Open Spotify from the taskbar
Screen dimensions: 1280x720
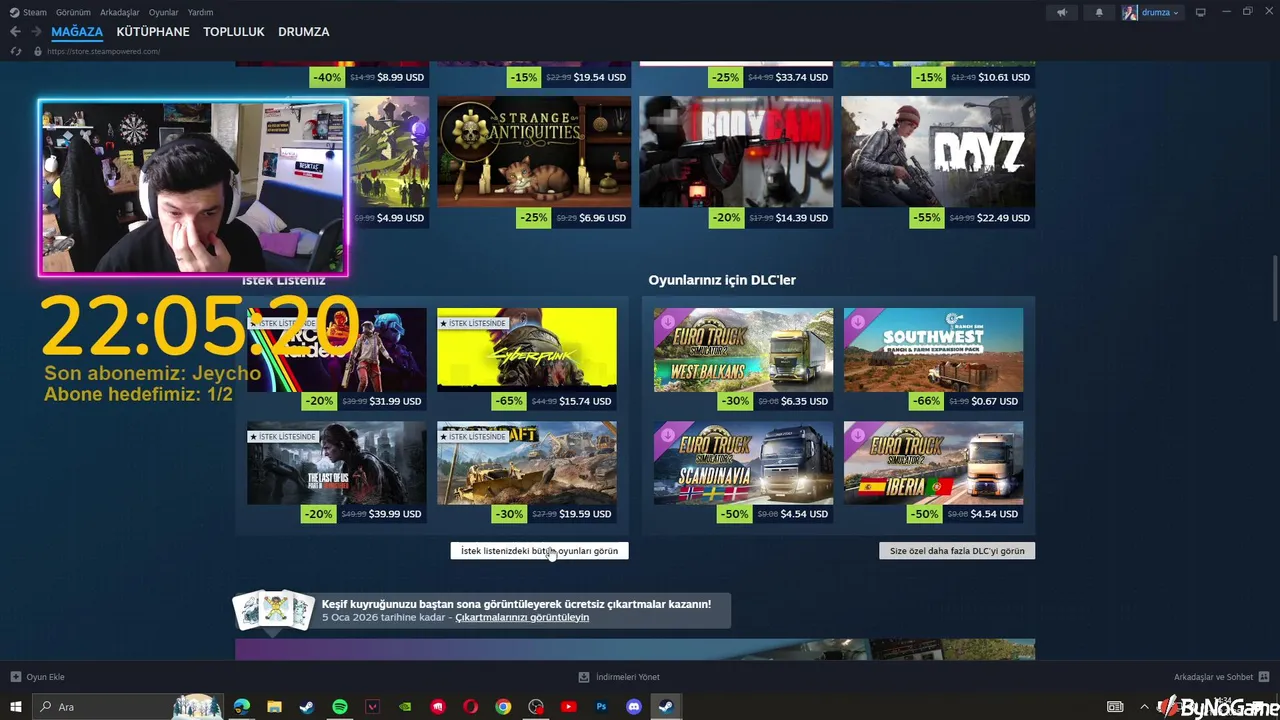click(340, 707)
